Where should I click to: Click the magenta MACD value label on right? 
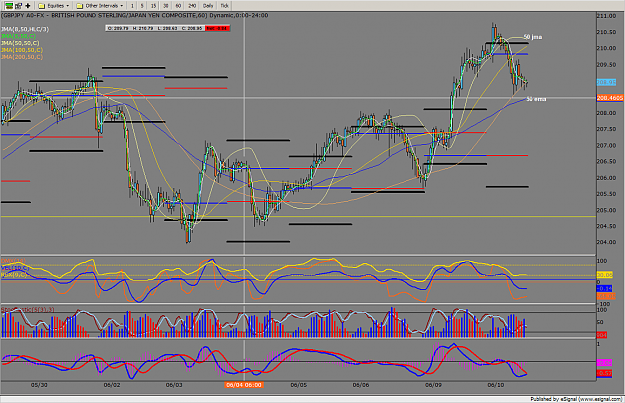click(x=604, y=363)
